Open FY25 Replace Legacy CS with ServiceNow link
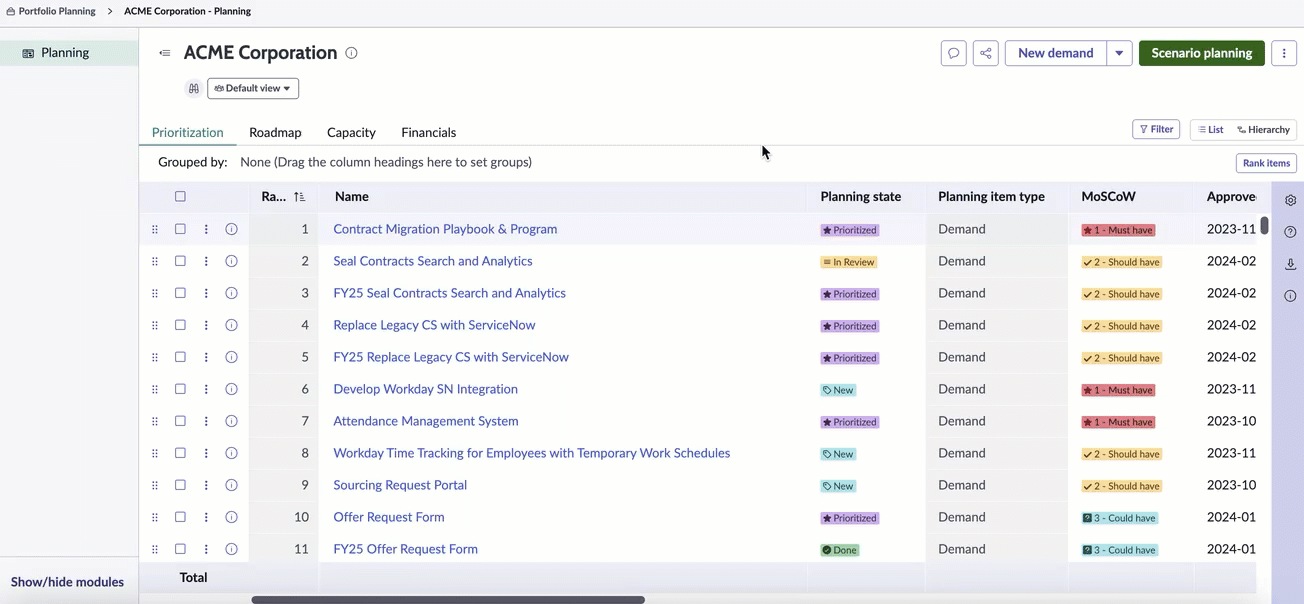Image resolution: width=1304 pixels, height=604 pixels. (451, 357)
